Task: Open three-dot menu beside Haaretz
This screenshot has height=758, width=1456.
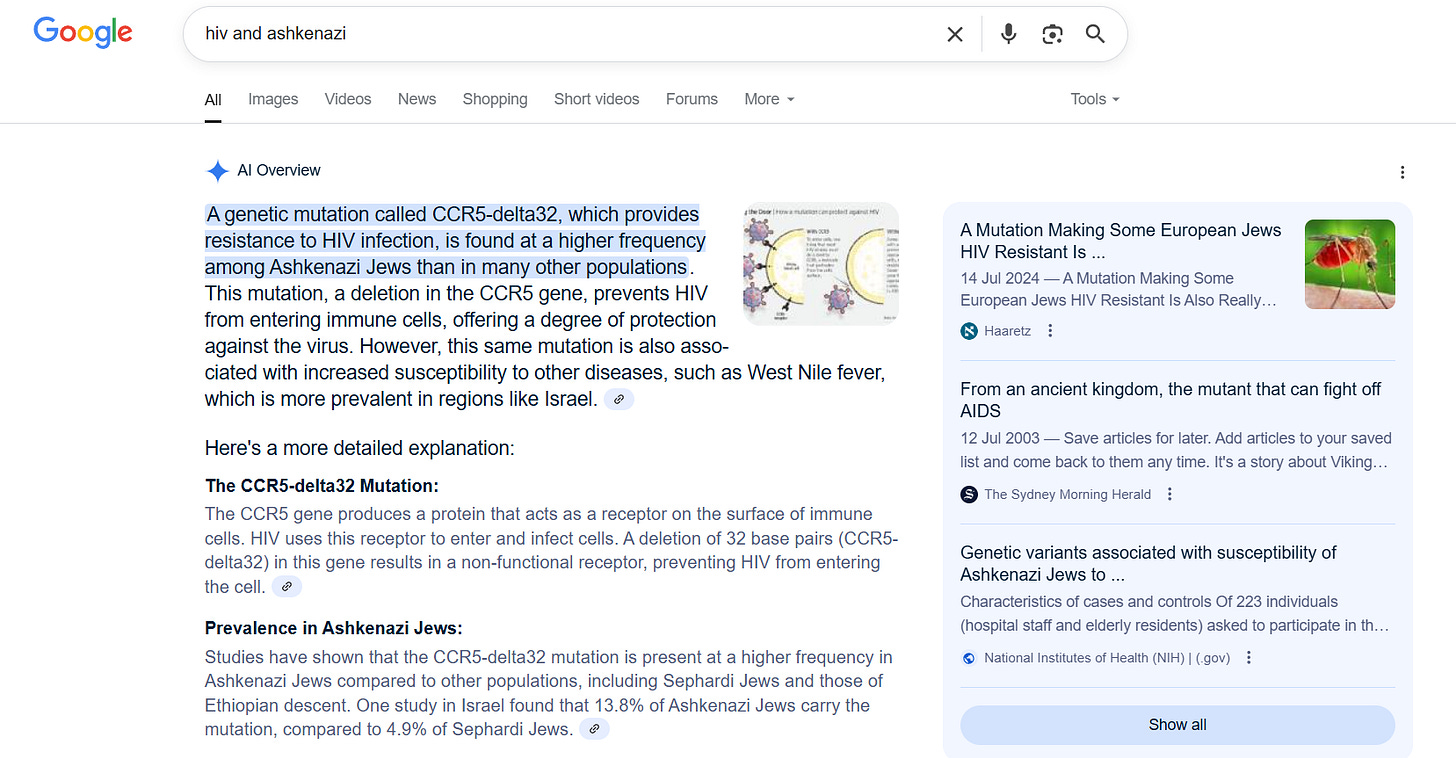Action: (1050, 331)
